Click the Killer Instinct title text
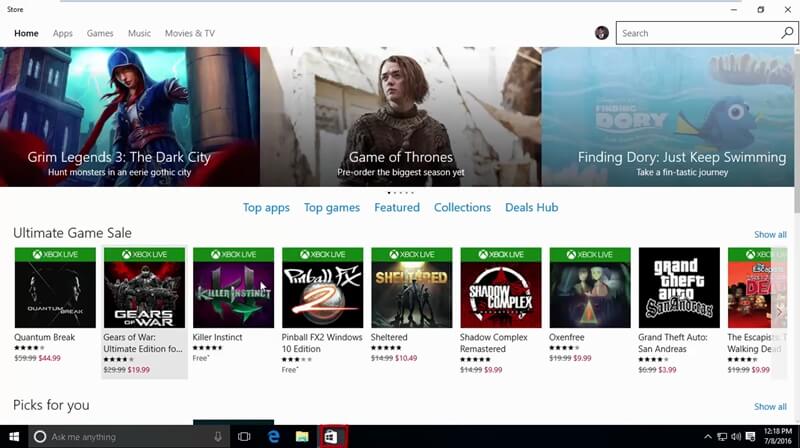Screen dimensions: 800x448 pos(217,337)
